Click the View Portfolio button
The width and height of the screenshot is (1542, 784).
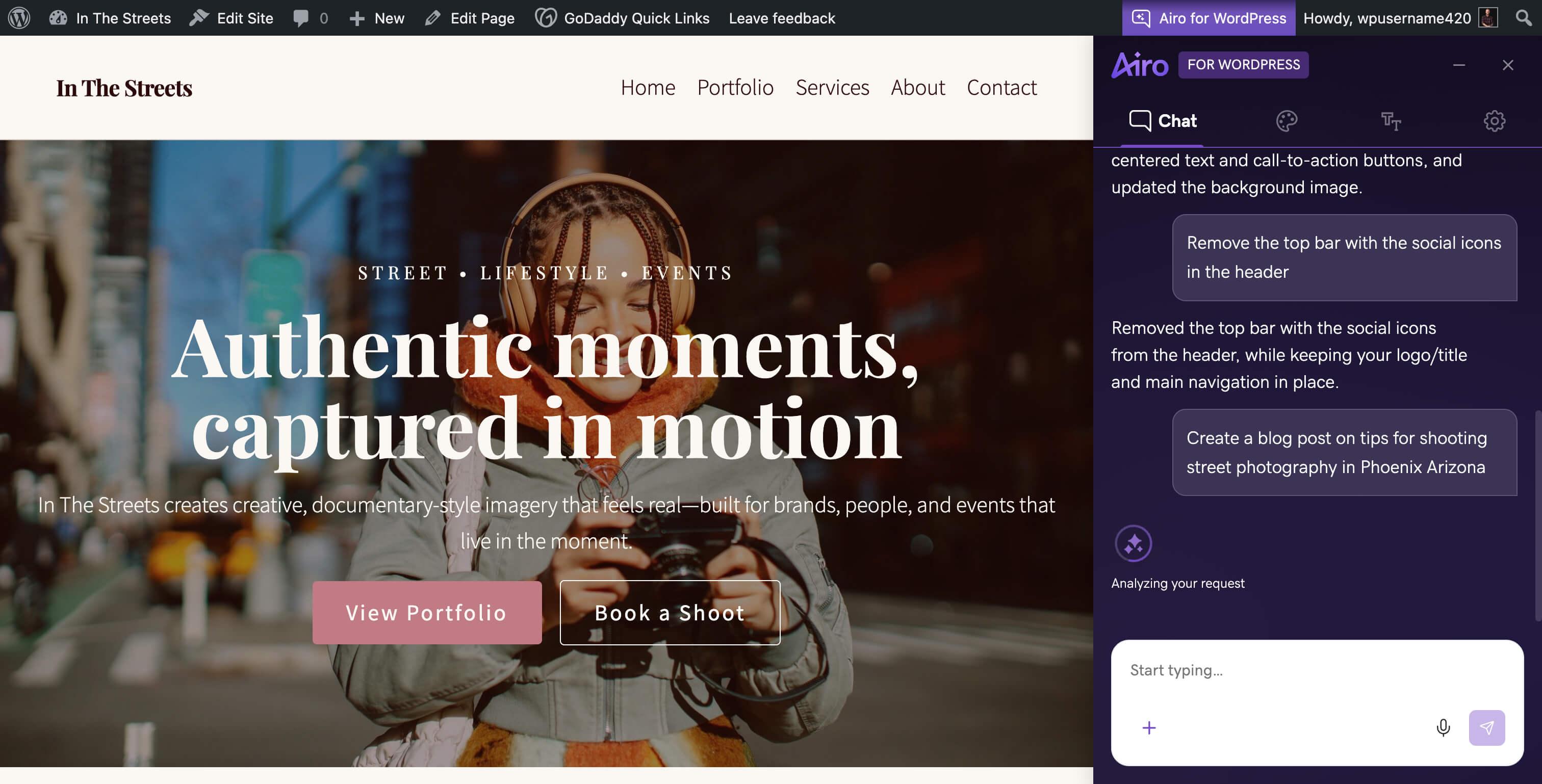pyautogui.click(x=426, y=613)
